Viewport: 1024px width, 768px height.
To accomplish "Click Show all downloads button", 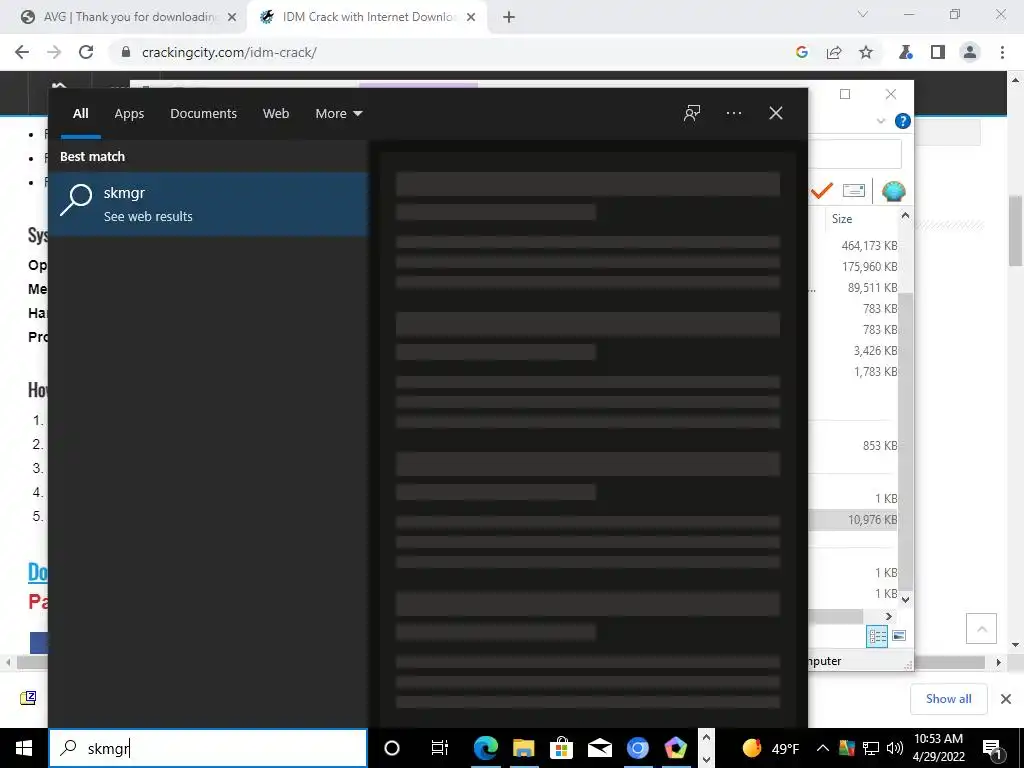I will click(948, 699).
